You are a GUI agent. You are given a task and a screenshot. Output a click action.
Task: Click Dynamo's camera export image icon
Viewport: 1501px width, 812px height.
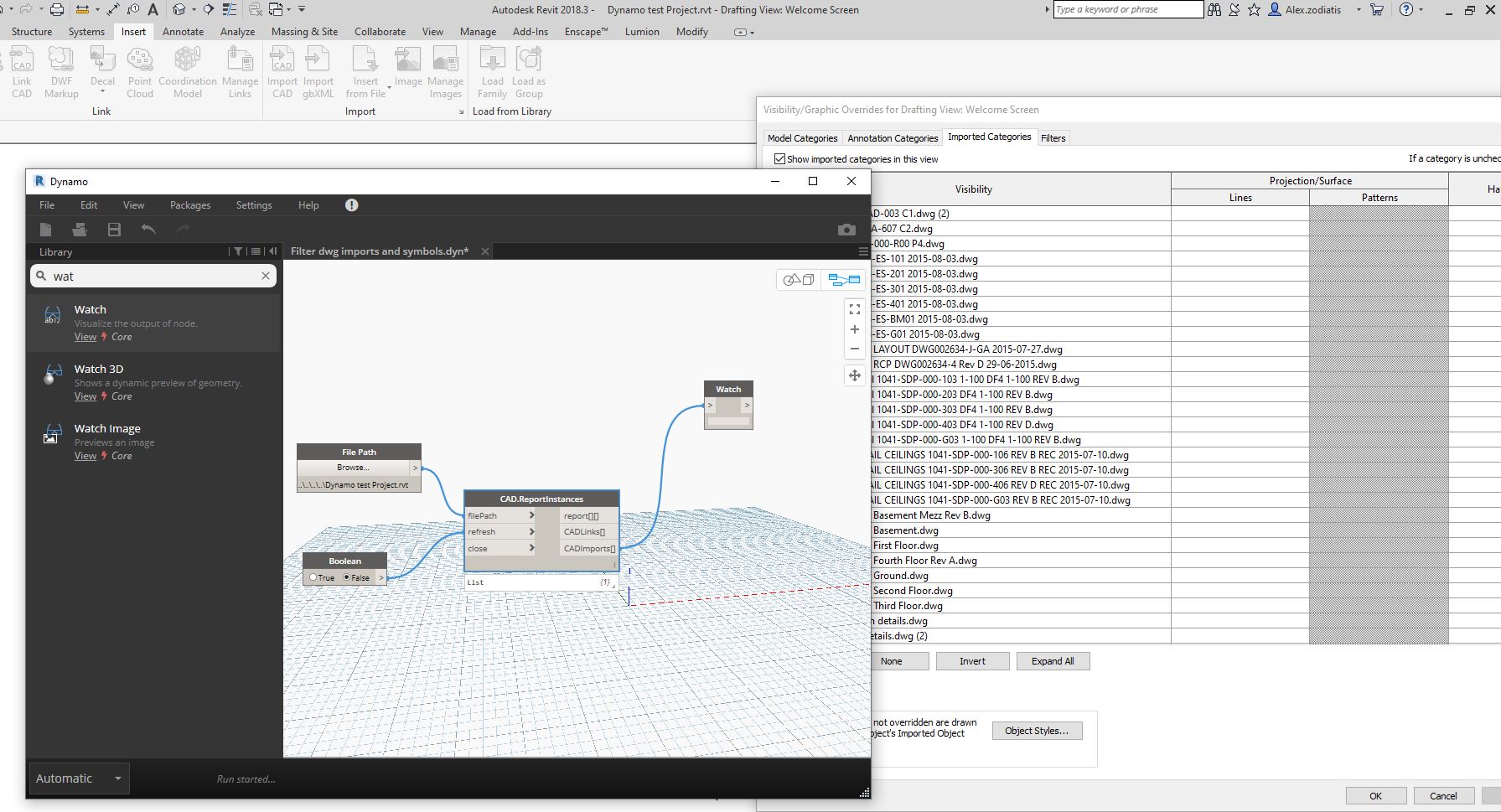click(846, 230)
